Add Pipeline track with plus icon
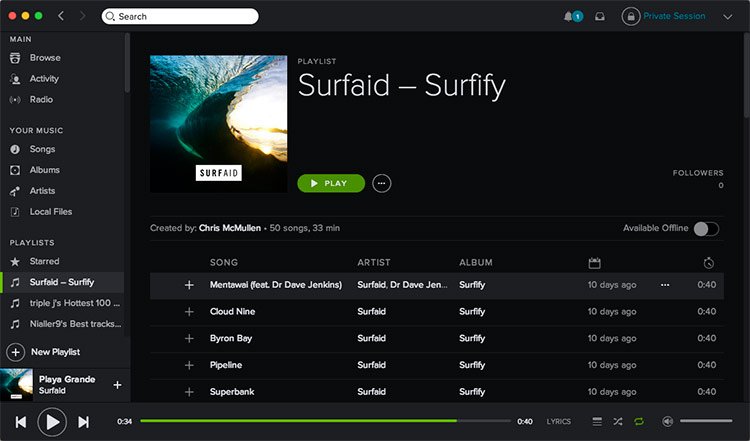 pos(189,365)
